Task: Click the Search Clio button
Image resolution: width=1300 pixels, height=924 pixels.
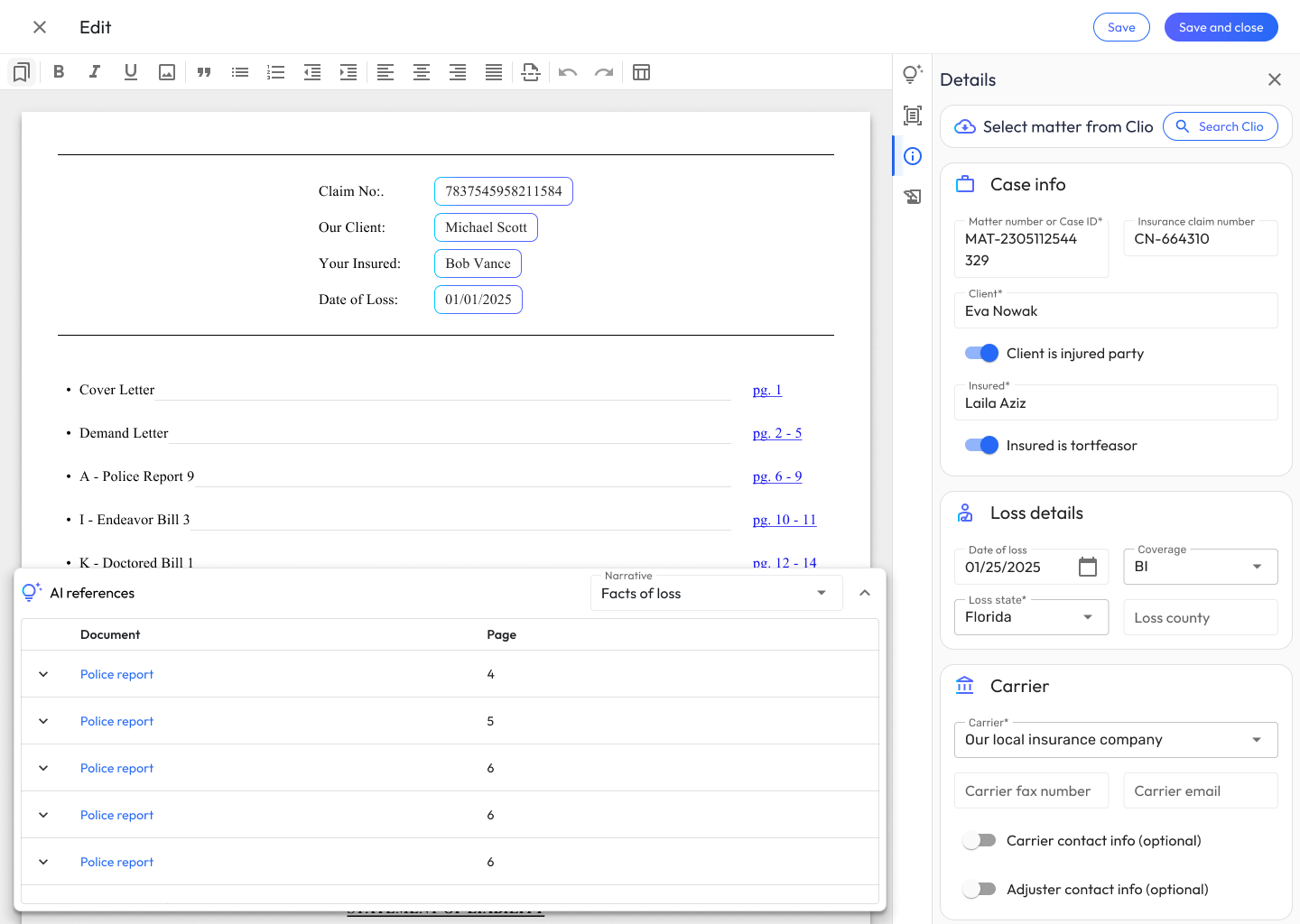Action: point(1221,126)
